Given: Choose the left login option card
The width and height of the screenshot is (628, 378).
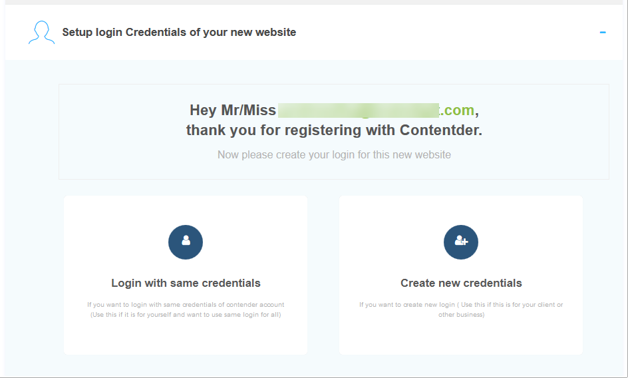Looking at the screenshot, I should [185, 275].
